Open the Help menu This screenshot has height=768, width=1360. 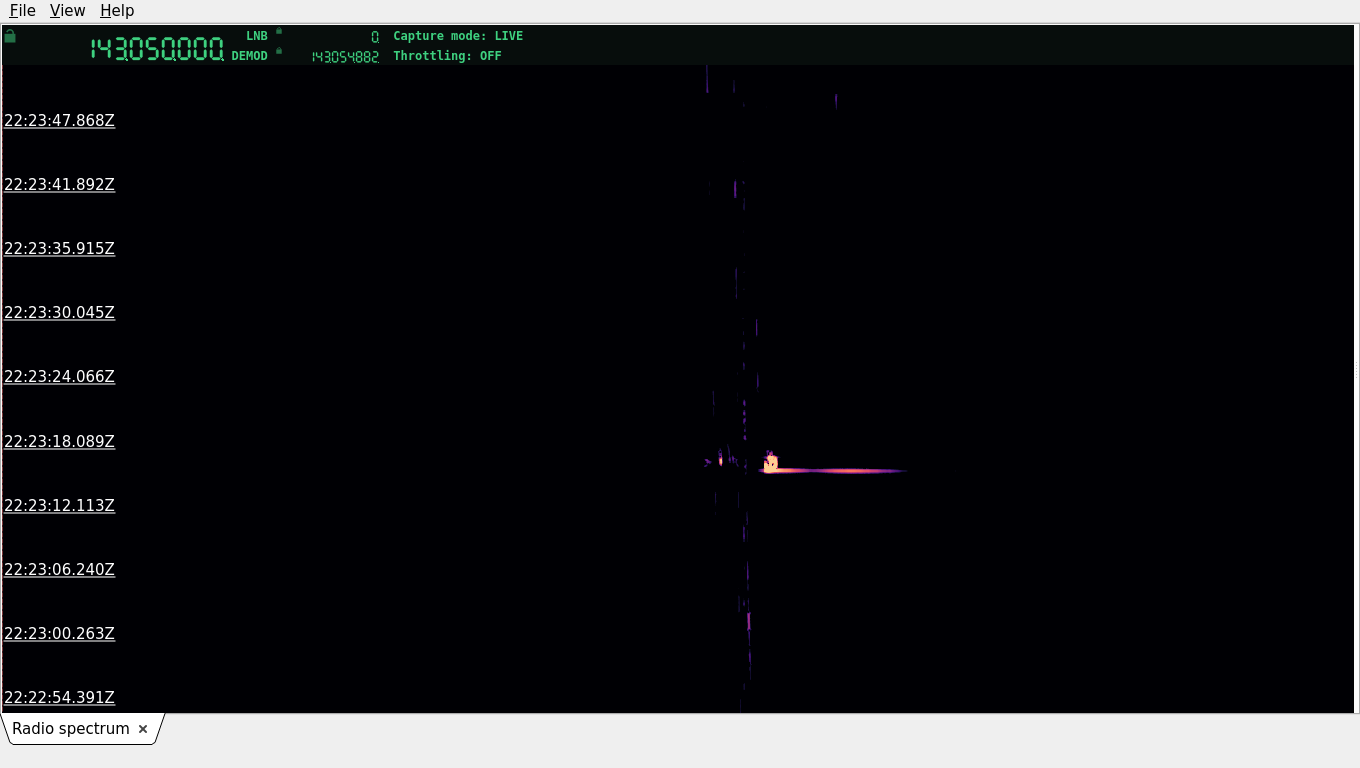pos(117,10)
